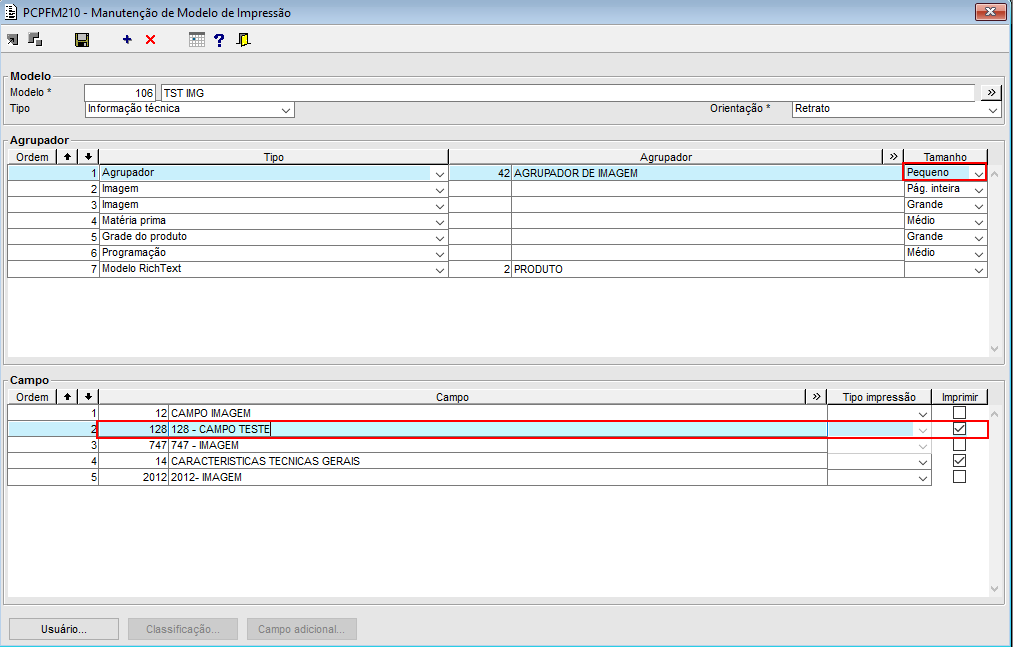
Task: Open Tamanho dropdown in Modelo RichText row
Action: tap(979, 270)
